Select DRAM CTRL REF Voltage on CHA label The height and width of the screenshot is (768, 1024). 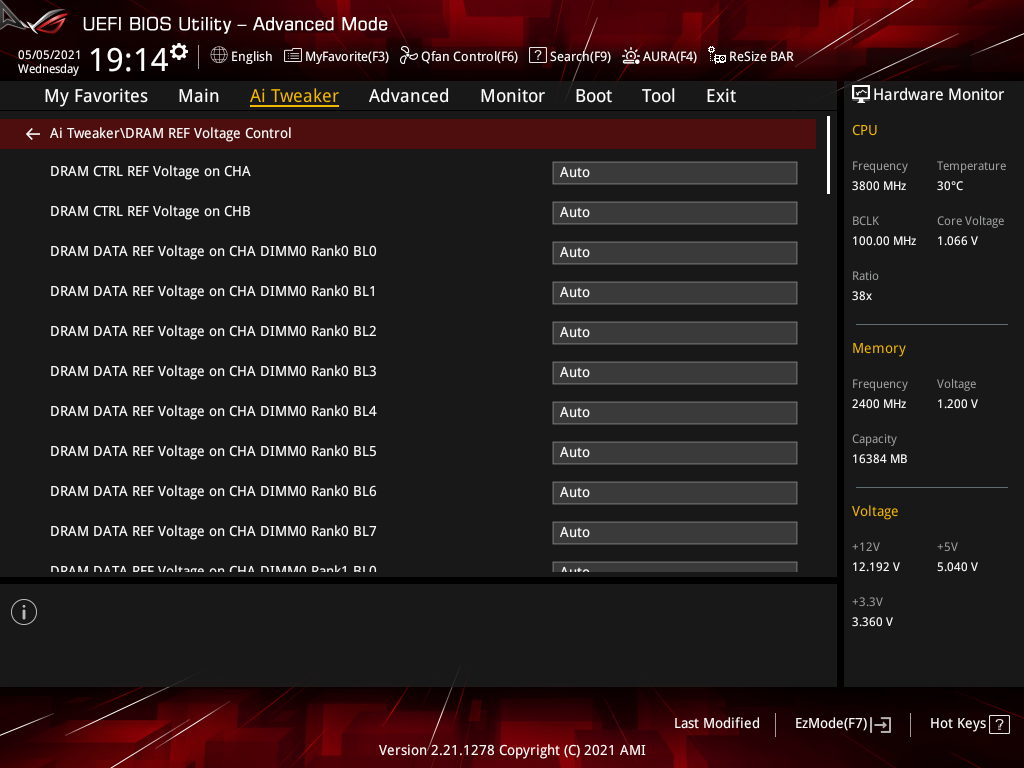coord(150,172)
